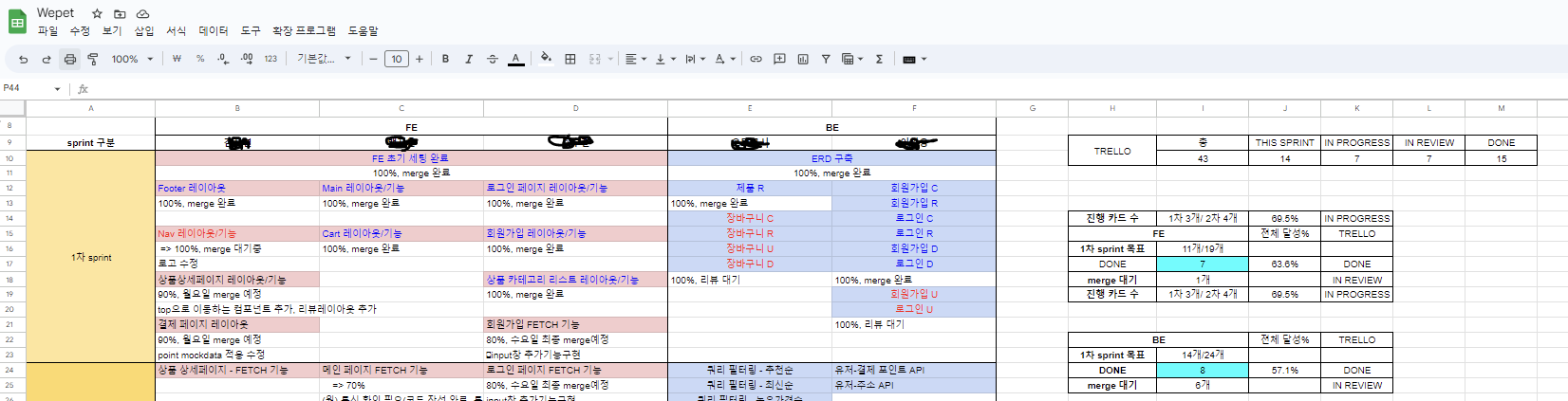The image size is (1568, 401).
Task: Open the 보기 menu
Action: click(x=112, y=31)
